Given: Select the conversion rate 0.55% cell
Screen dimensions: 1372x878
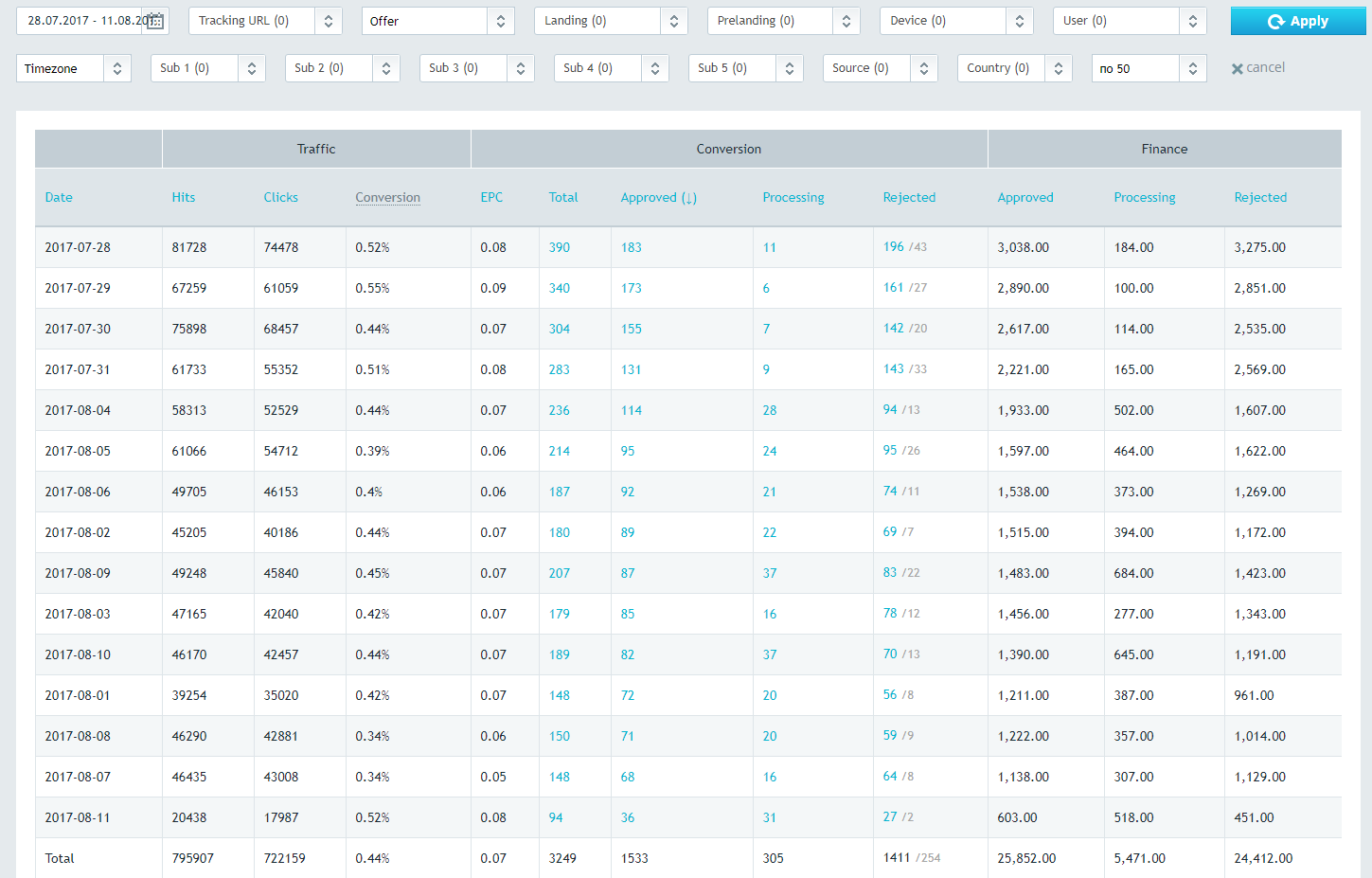Looking at the screenshot, I should [372, 288].
